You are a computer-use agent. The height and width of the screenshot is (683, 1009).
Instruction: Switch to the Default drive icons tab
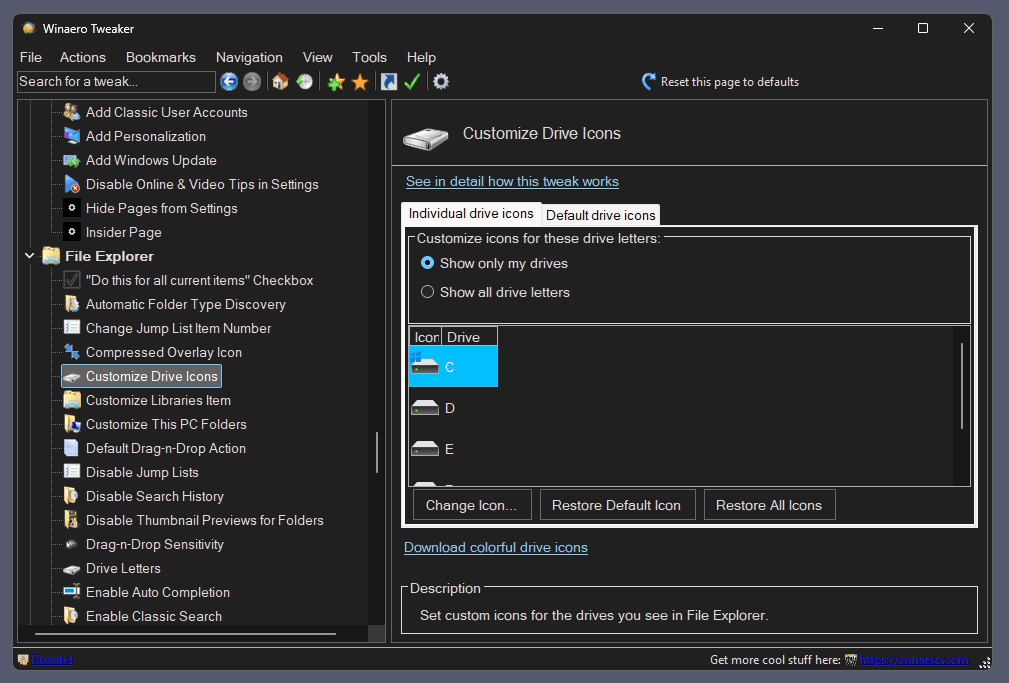pos(600,215)
